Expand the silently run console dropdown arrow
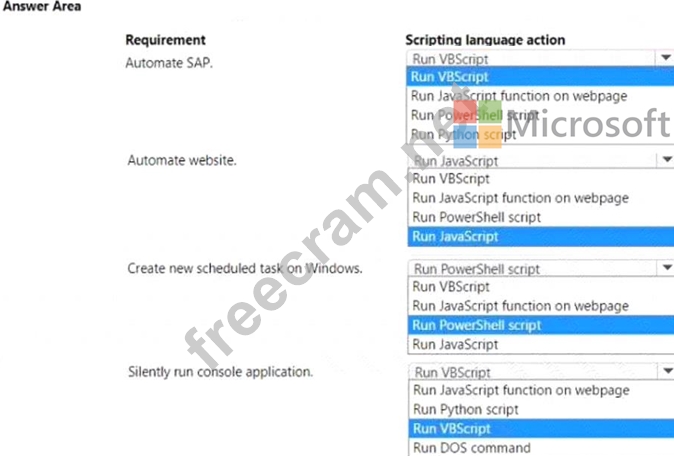The image size is (674, 456). pos(665,371)
